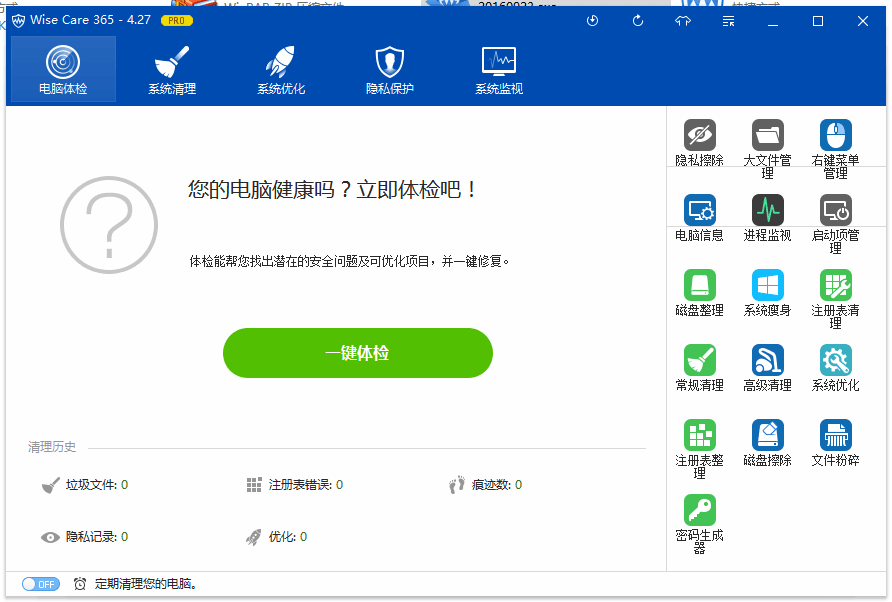Click the PRO badge next to the title

point(176,19)
